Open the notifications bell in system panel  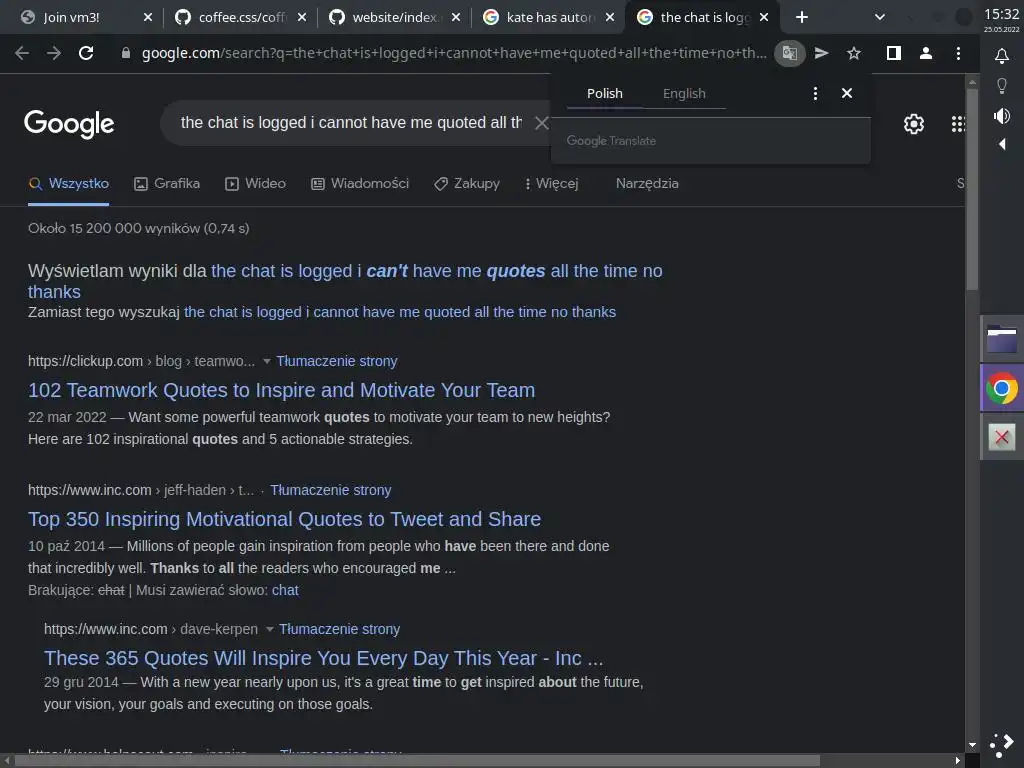[x=1002, y=56]
